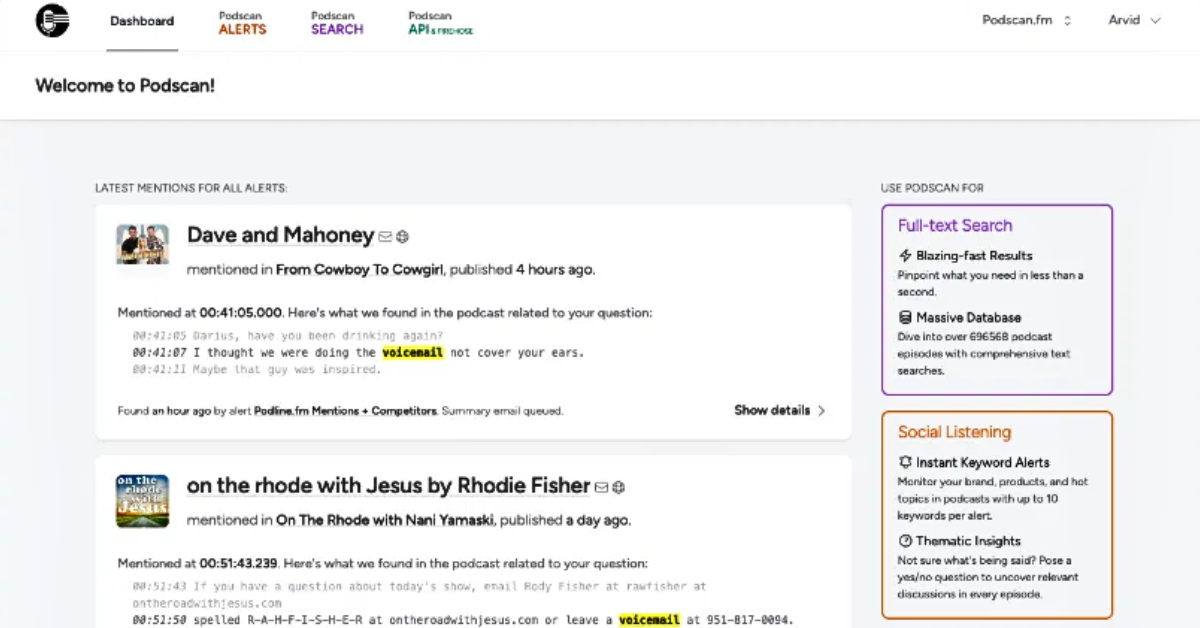Click globe icon next to Dave and Mahoney
Viewport: 1200px width, 628px height.
point(402,238)
